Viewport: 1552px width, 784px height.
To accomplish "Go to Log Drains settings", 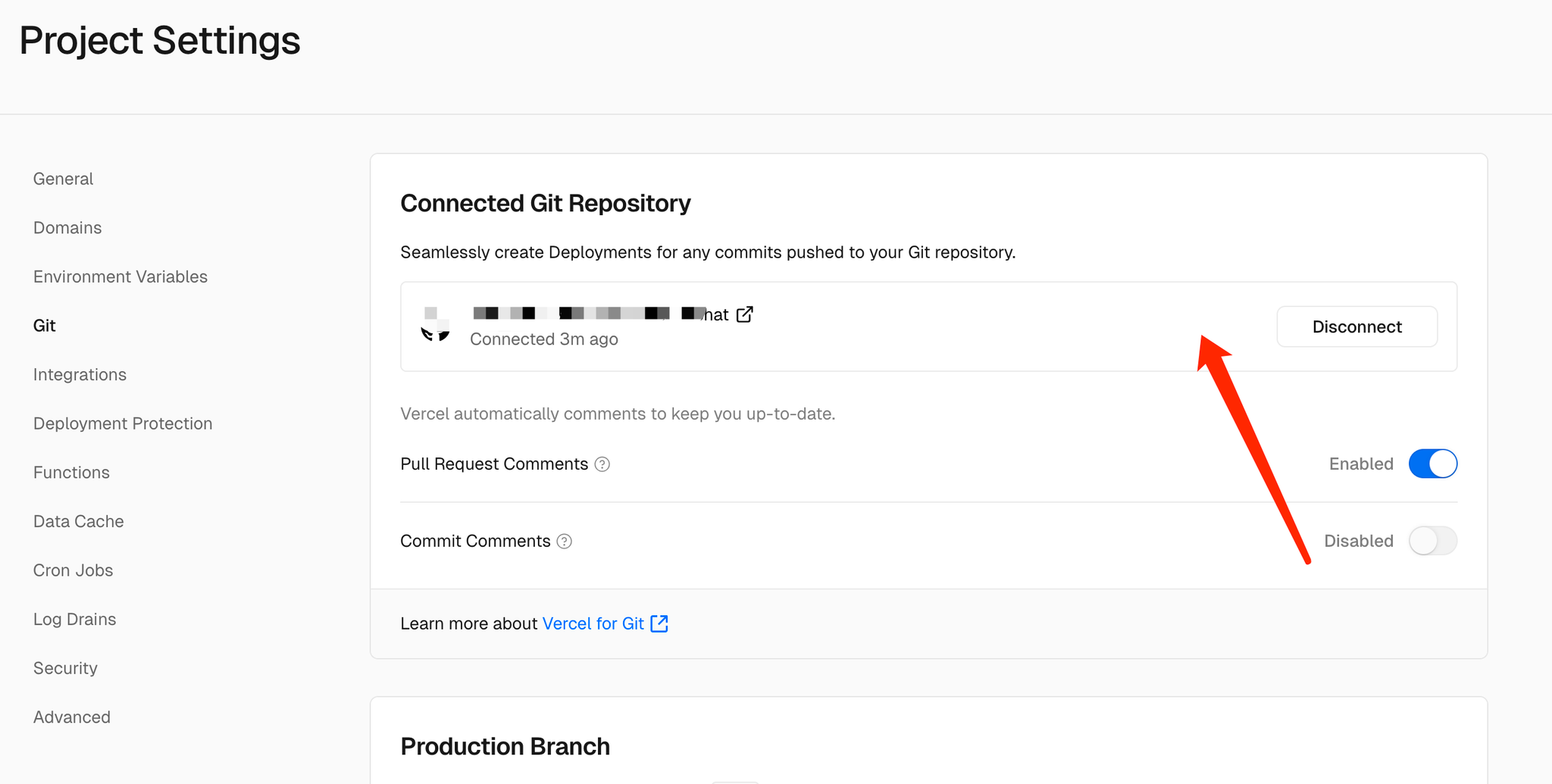I will pyautogui.click(x=74, y=619).
